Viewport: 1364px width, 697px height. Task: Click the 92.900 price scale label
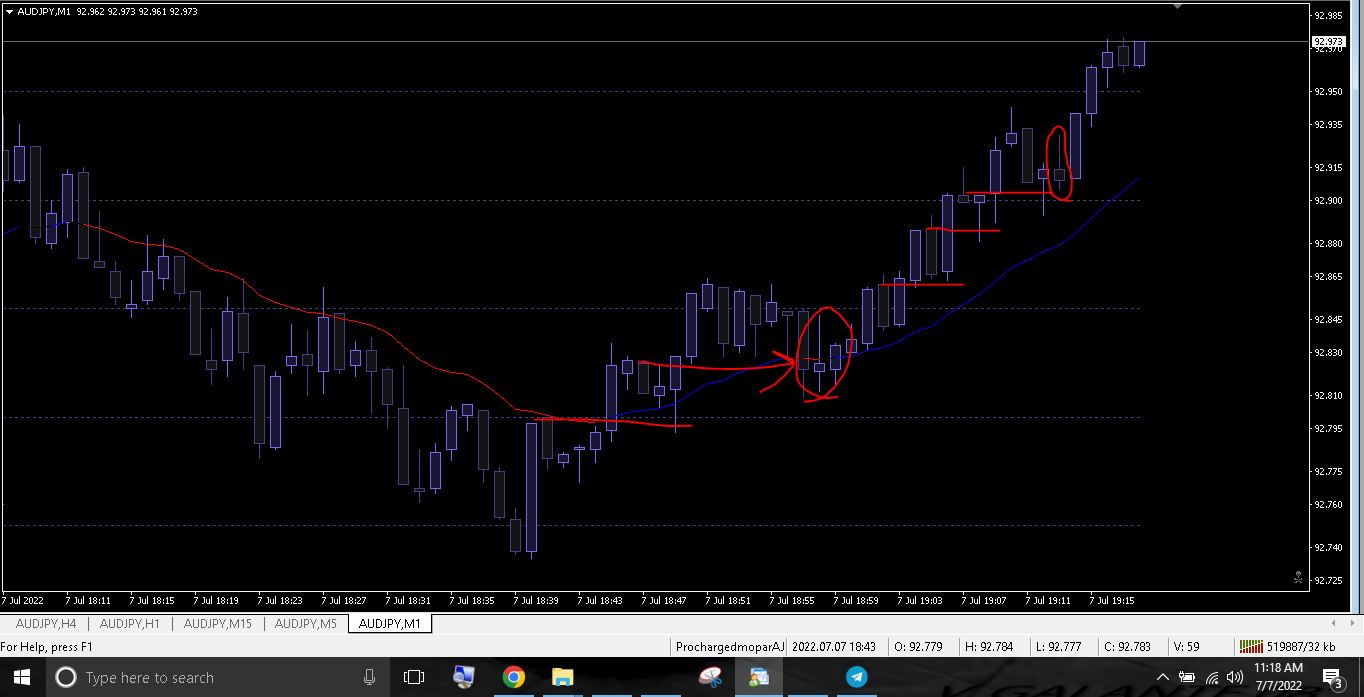pos(1328,200)
